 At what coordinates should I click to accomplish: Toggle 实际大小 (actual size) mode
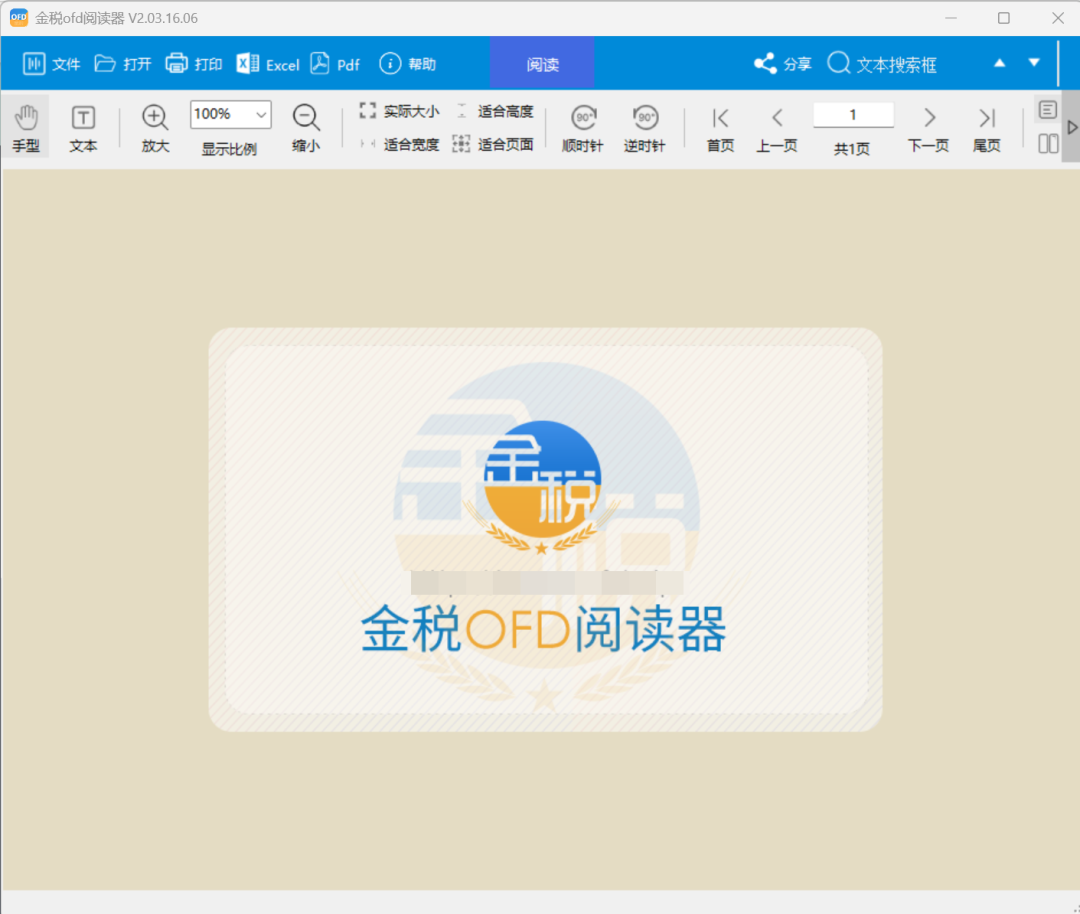pos(400,111)
